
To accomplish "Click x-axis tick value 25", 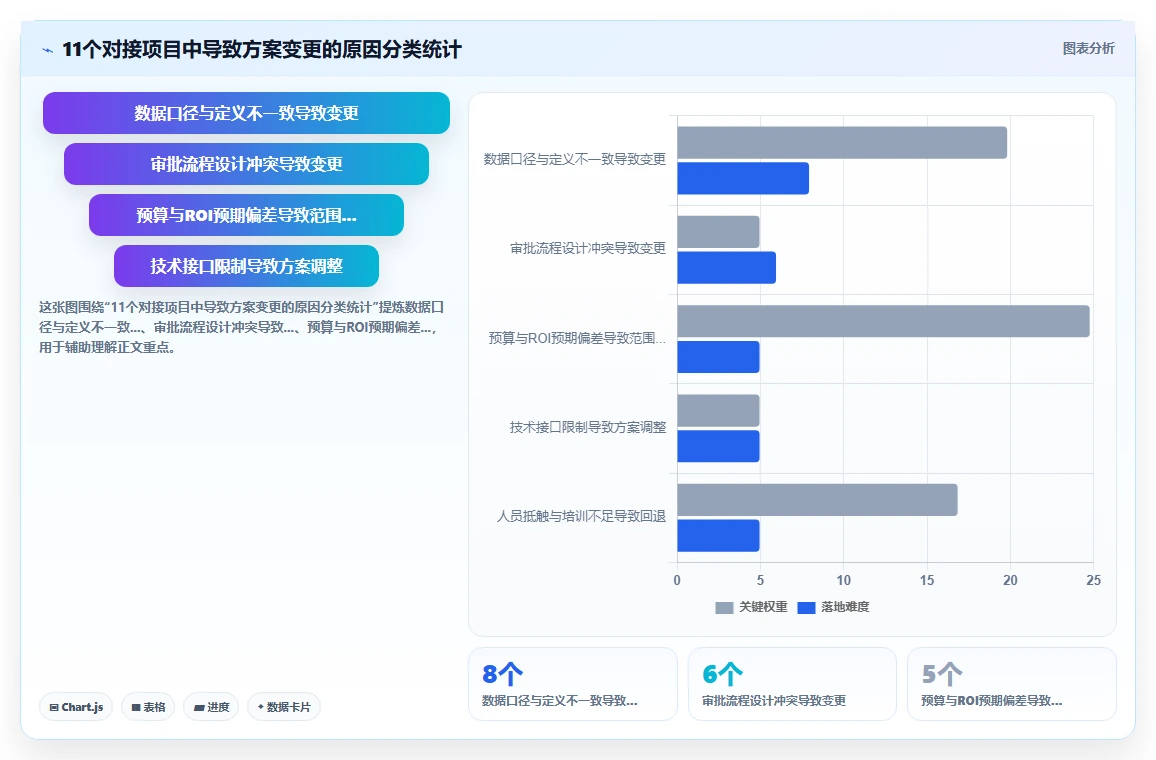I will [1093, 580].
